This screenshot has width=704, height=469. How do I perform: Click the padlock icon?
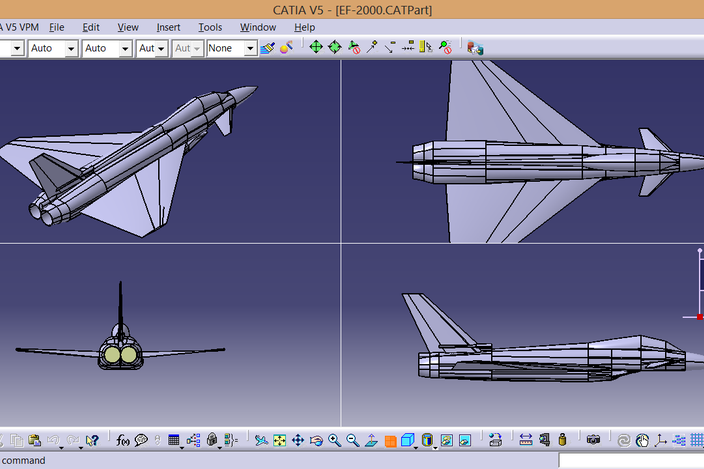click(212, 440)
